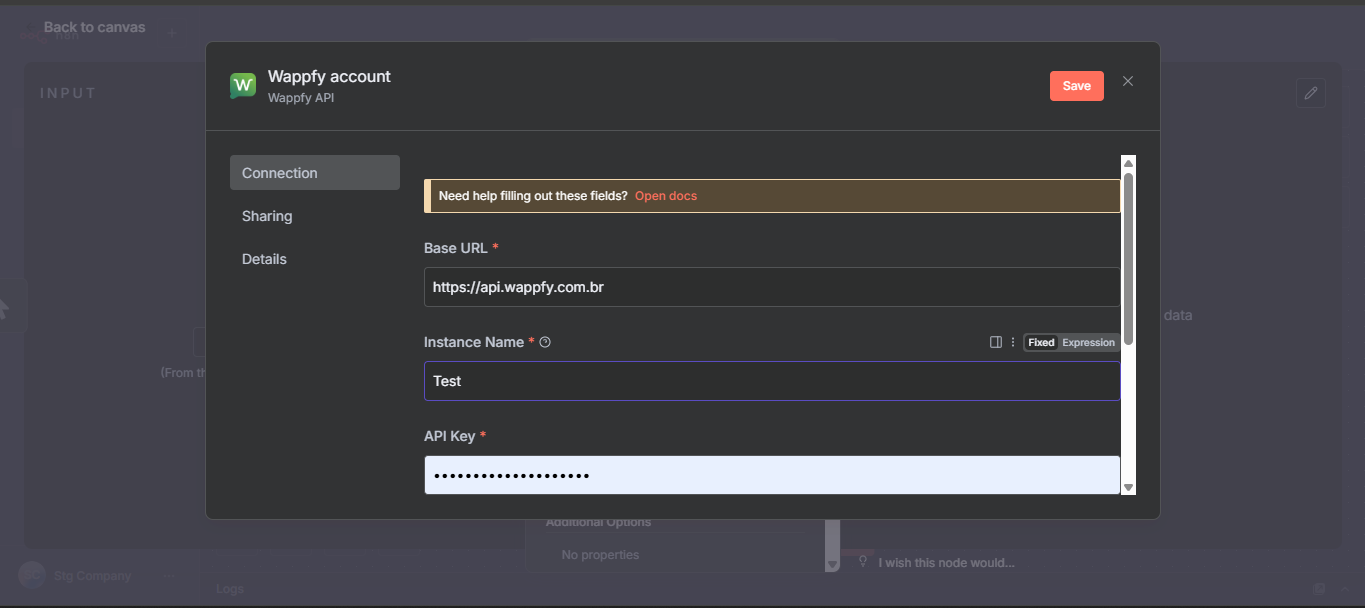
Task: Open the three-dot options menu for Instance Name
Action: tap(1013, 342)
